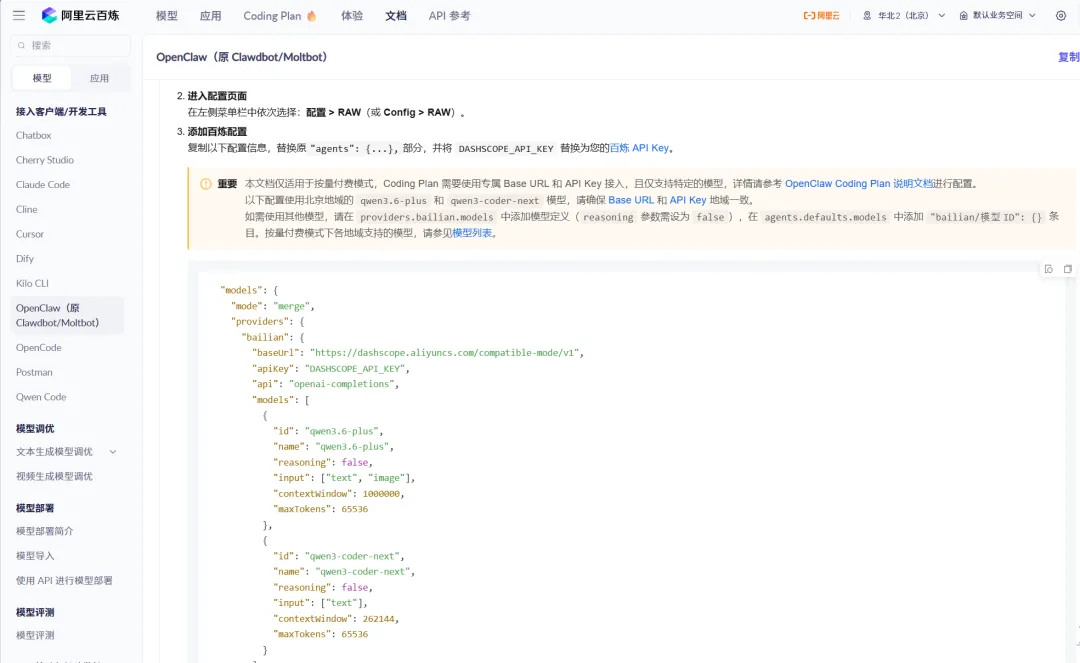Open the settings gear icon
Screen dimensions: 1080x663
click(1061, 15)
